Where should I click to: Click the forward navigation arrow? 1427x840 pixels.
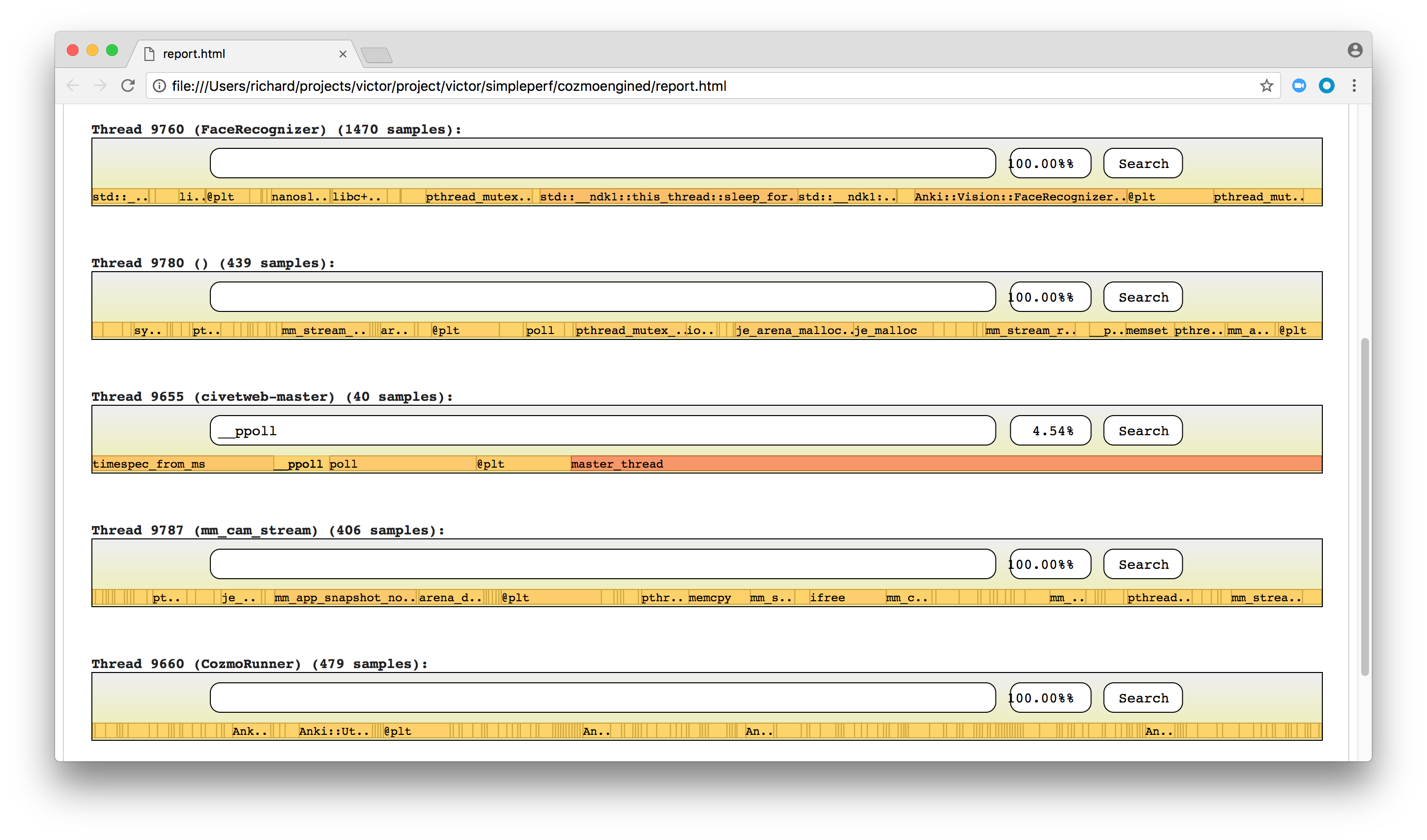[100, 85]
